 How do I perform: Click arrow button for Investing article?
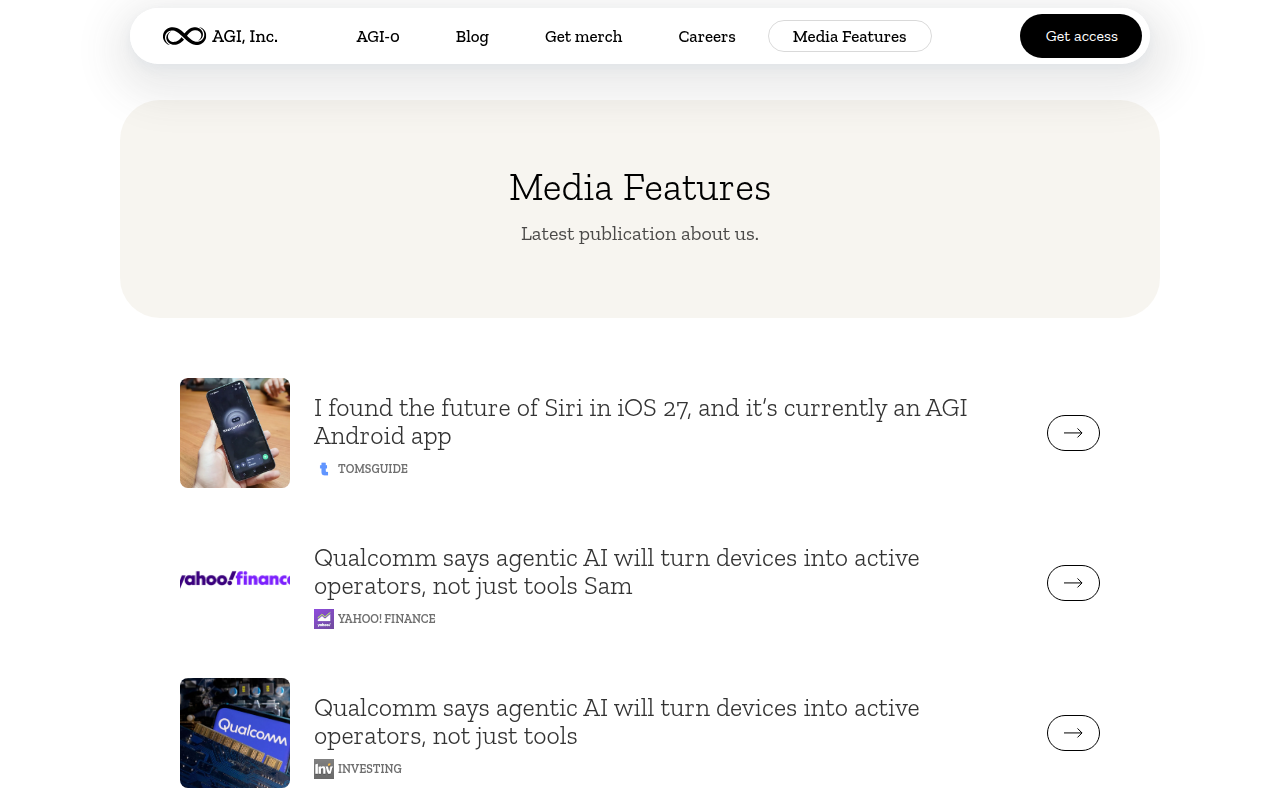coord(1073,733)
